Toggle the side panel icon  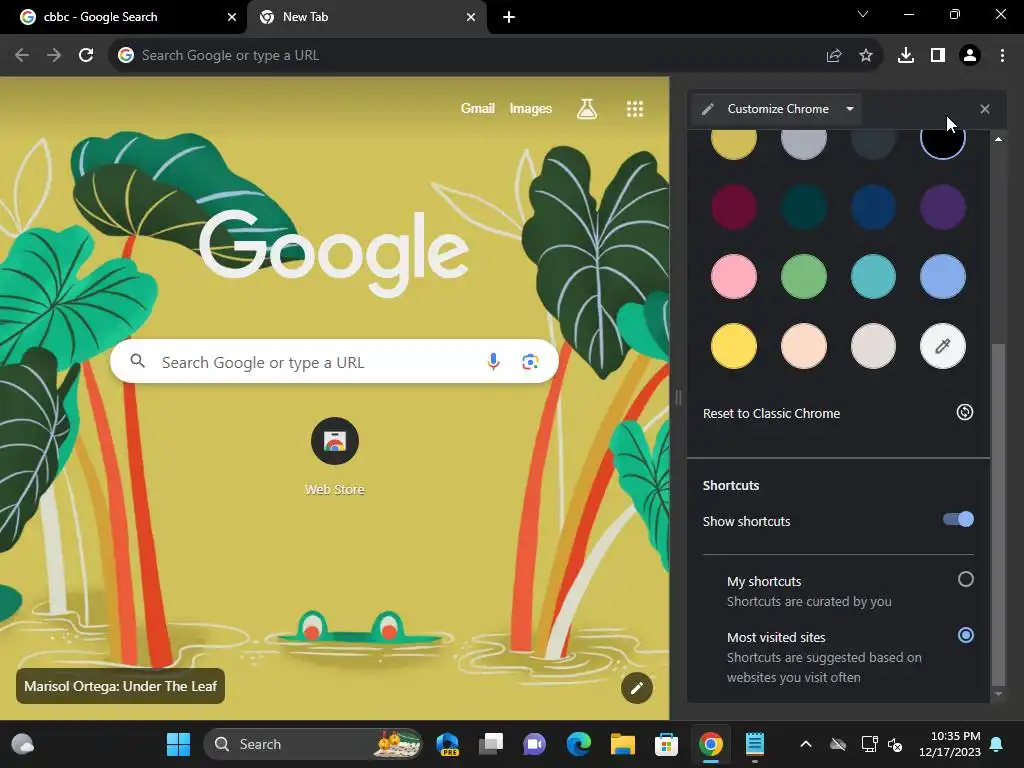[x=938, y=56]
